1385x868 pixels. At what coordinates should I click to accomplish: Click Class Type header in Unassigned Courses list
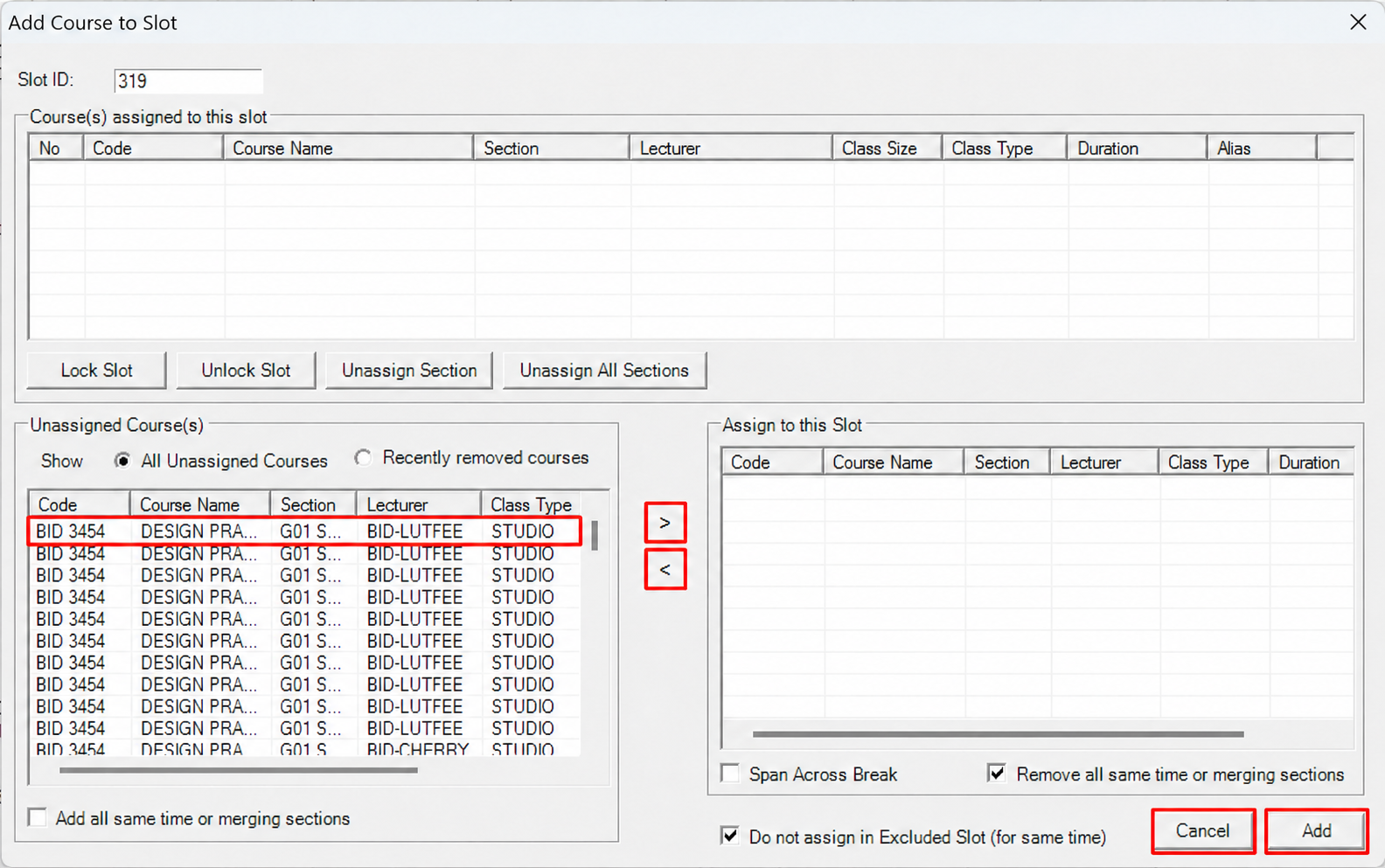click(x=532, y=504)
